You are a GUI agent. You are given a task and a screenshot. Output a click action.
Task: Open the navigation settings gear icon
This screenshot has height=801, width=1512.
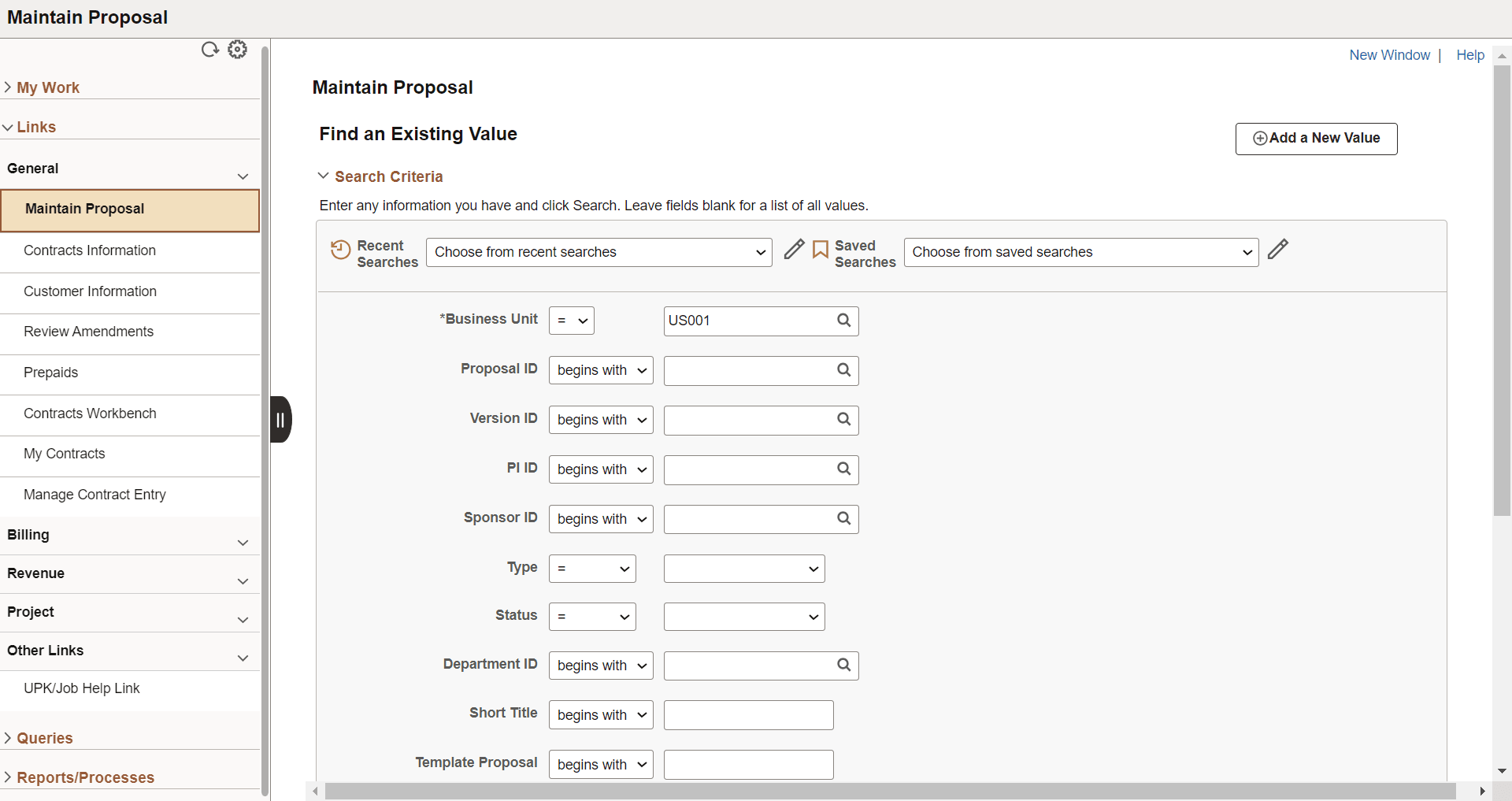237,49
